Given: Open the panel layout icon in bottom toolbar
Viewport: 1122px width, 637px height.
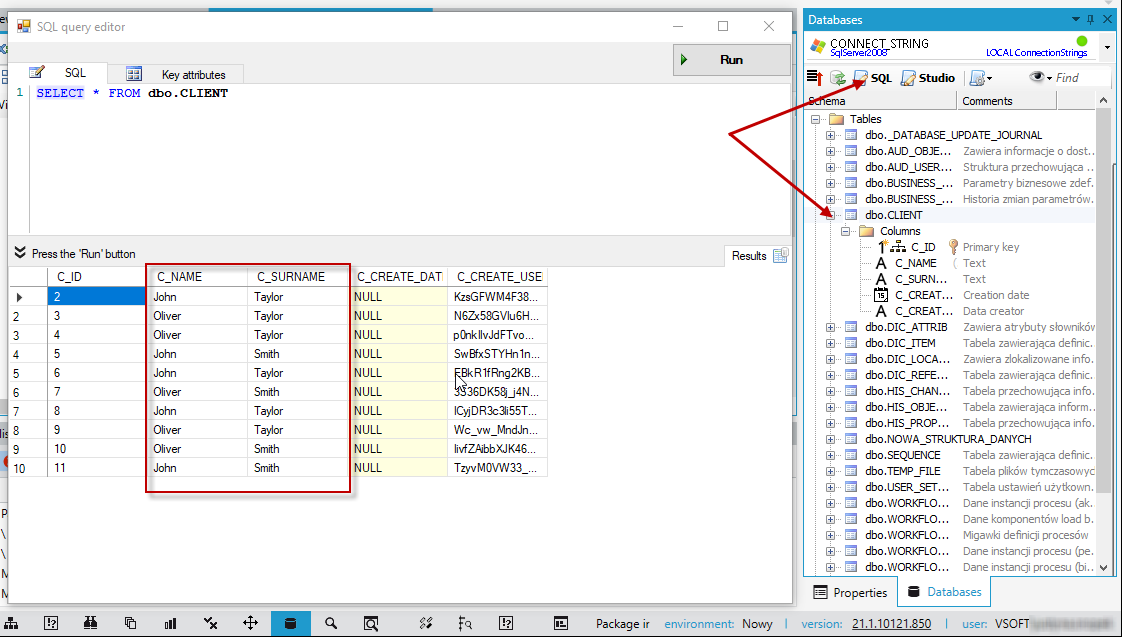Looking at the screenshot, I should pos(561,623).
